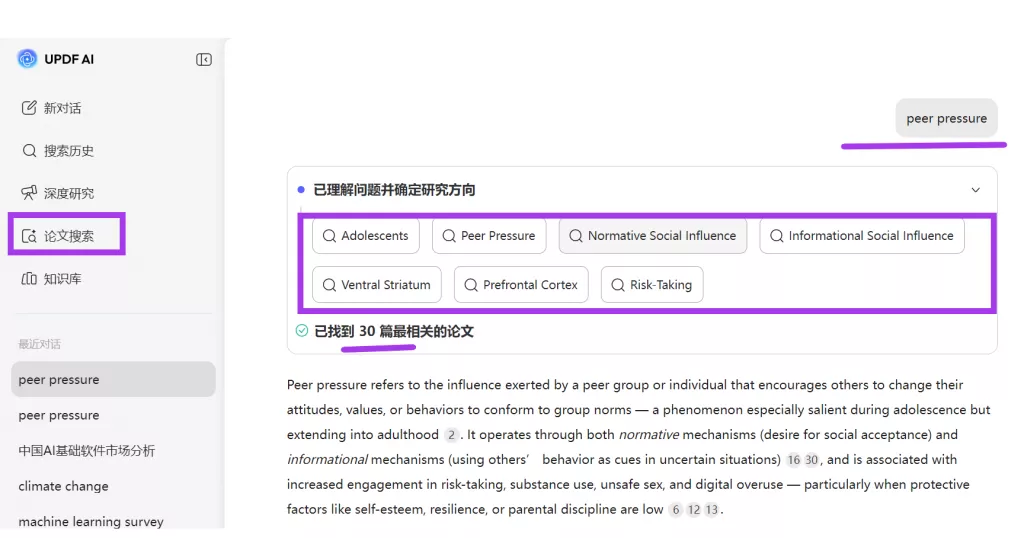
Task: Start a new chat via 新对话
Action: [62, 108]
